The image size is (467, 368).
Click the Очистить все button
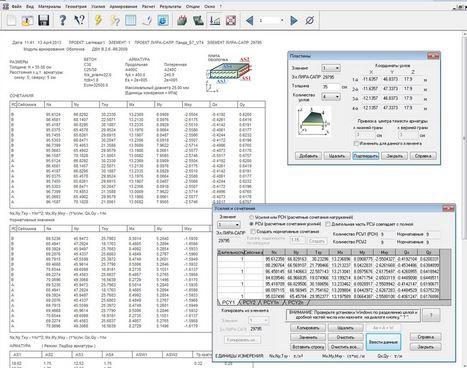coord(345,347)
